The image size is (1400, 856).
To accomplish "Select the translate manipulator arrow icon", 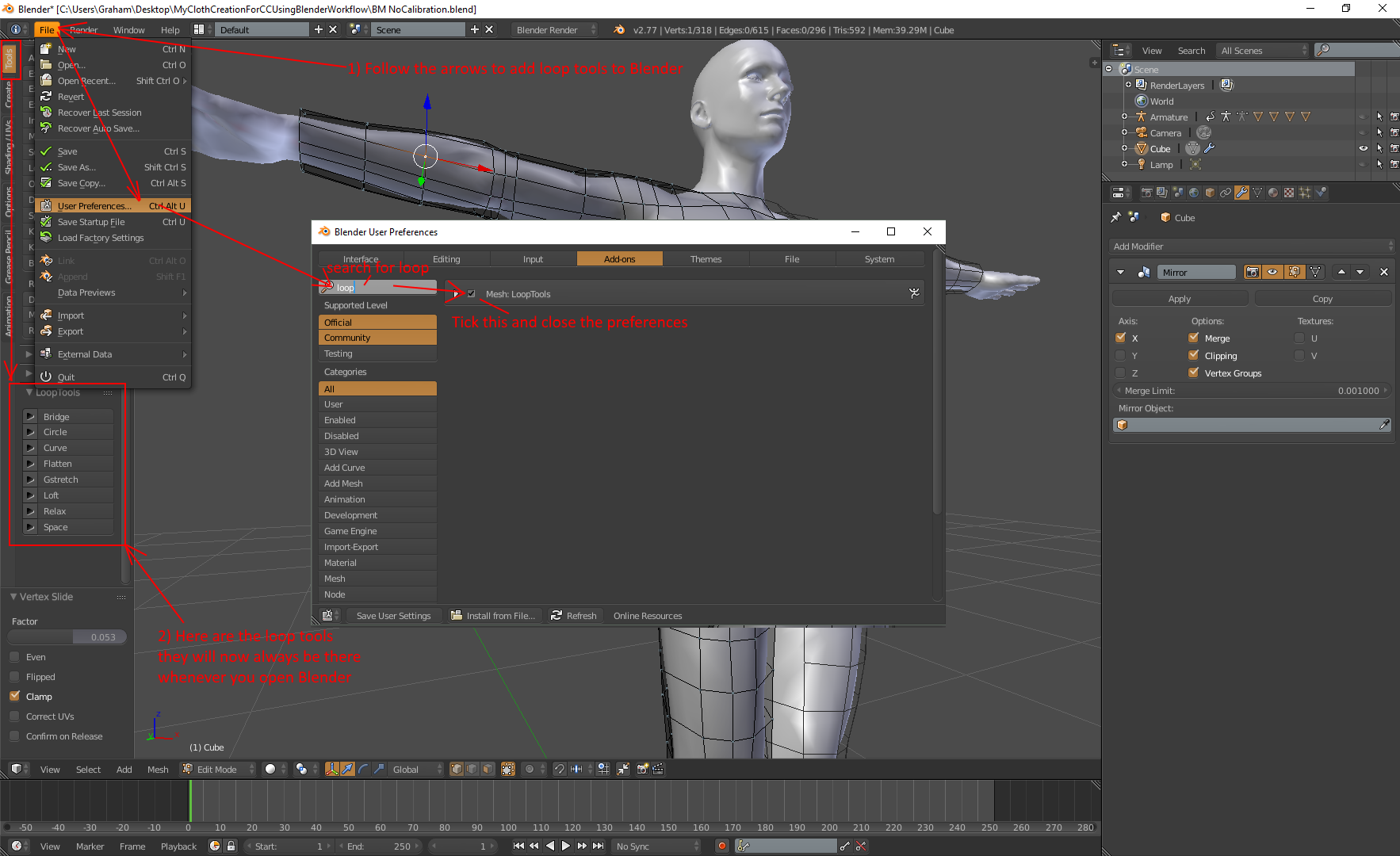I will tap(347, 769).
